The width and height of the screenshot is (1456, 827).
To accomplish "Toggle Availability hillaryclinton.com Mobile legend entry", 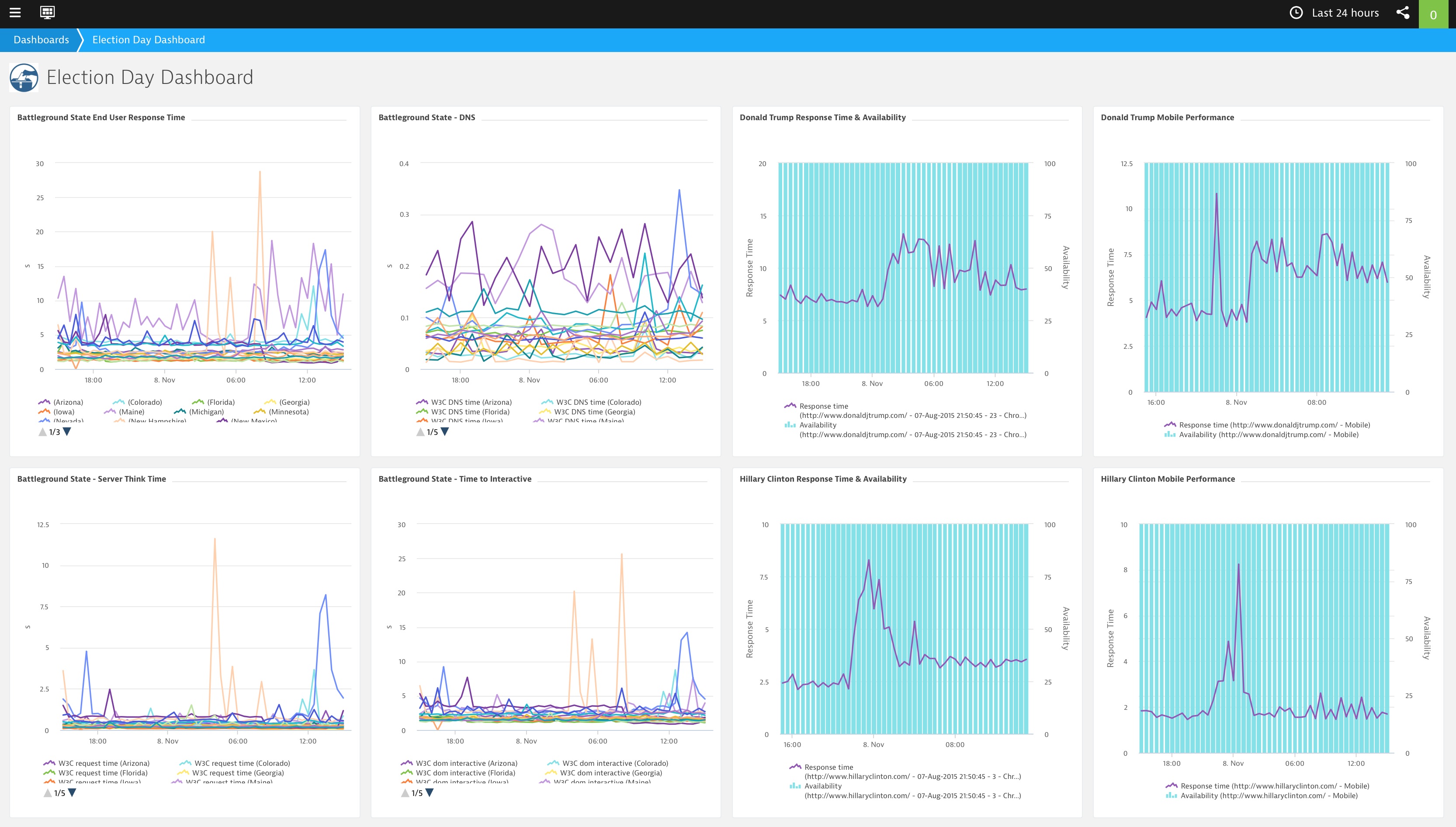I will [x=1262, y=796].
